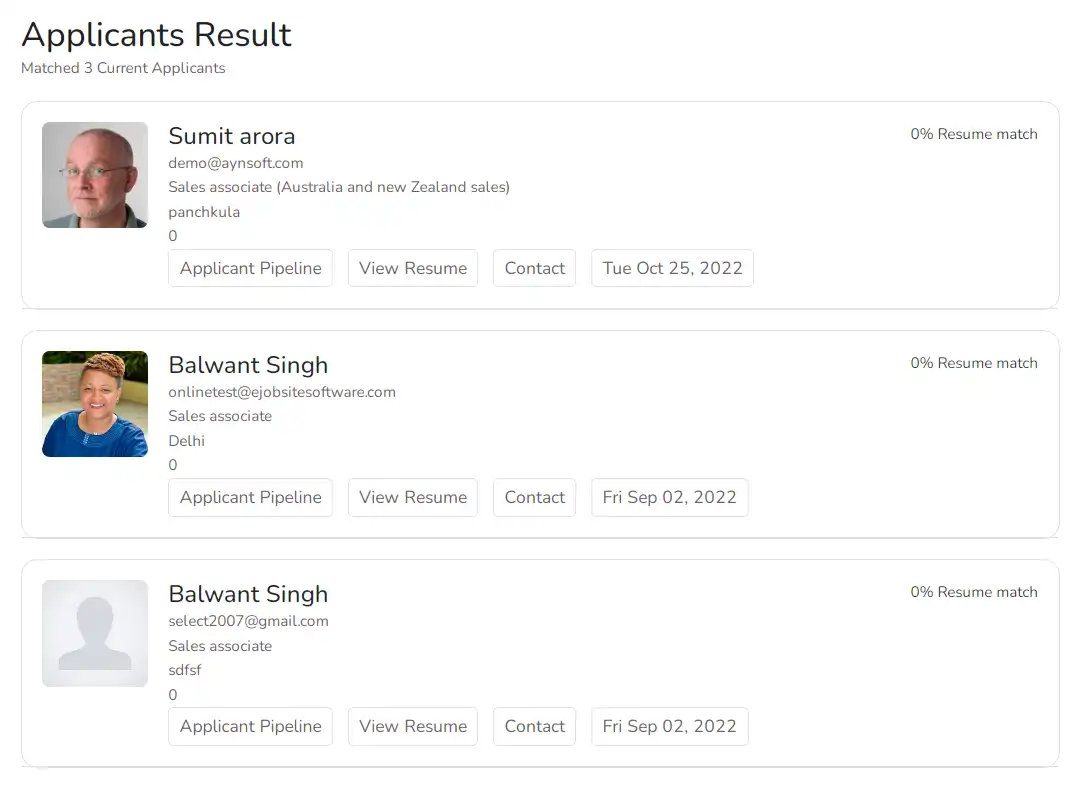
Task: Contact the Delhi-based Balwant Singh
Action: coord(535,497)
